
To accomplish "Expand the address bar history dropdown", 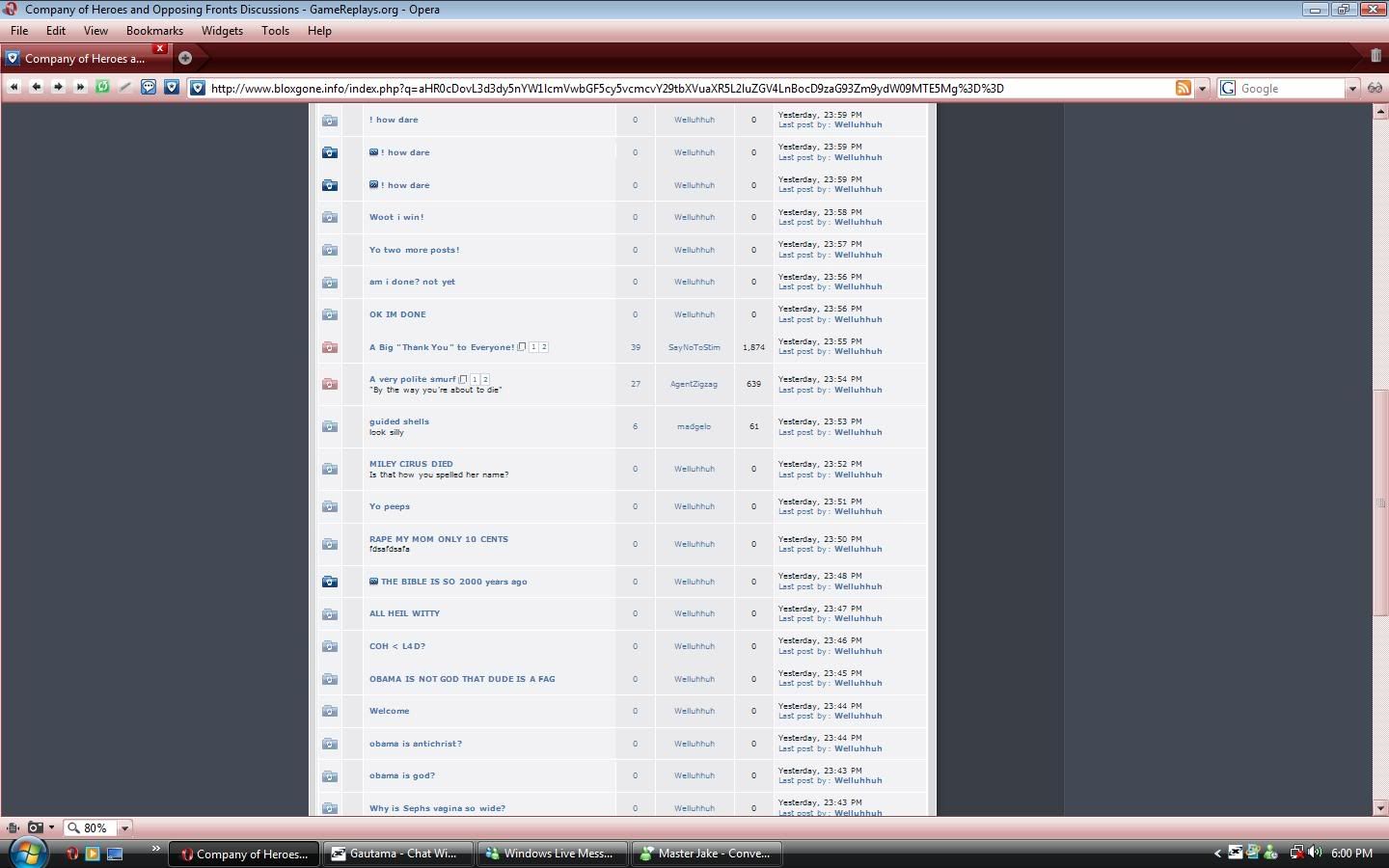I will [1202, 88].
